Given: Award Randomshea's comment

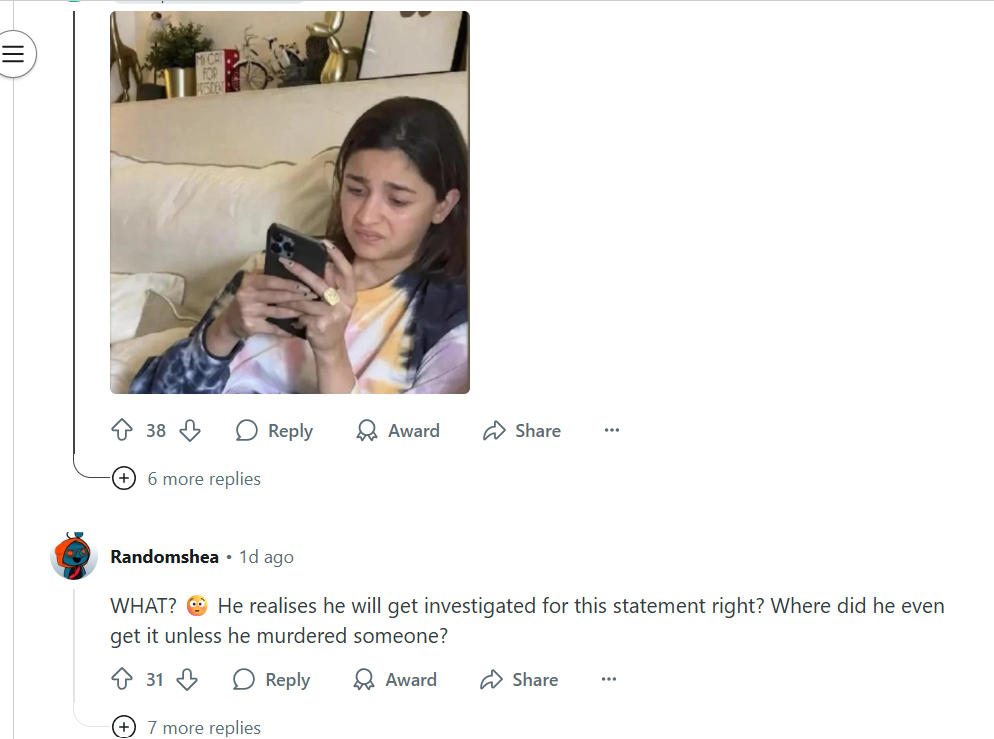Looking at the screenshot, I should point(395,680).
